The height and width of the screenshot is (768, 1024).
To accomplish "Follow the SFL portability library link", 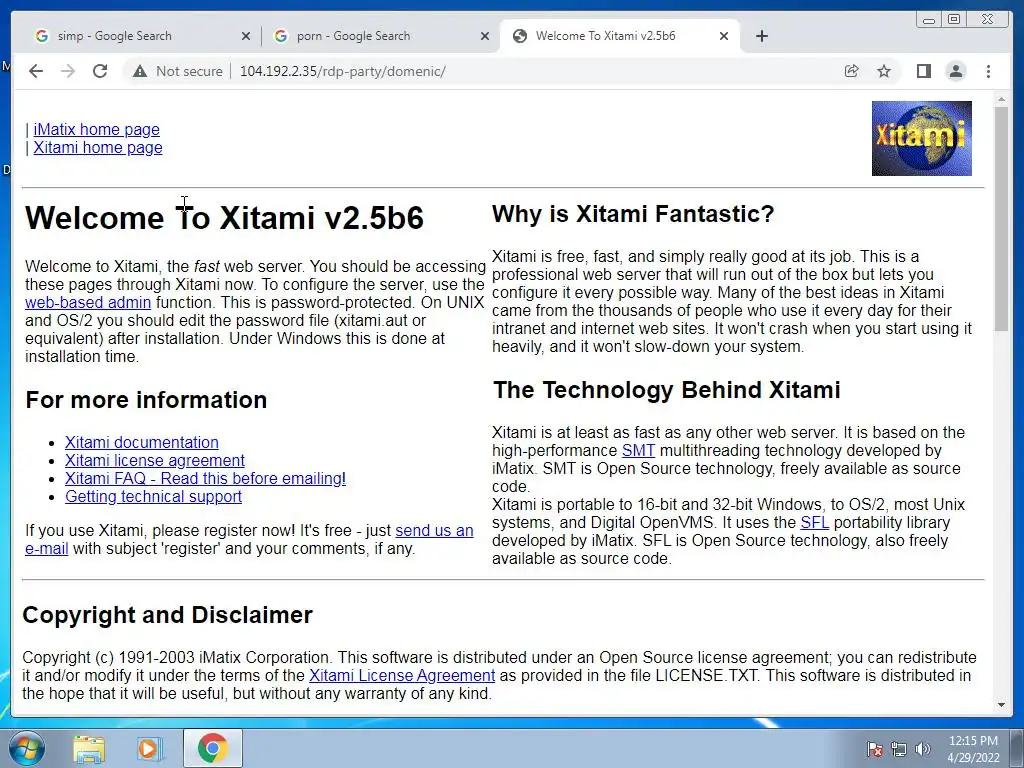I will pos(814,522).
